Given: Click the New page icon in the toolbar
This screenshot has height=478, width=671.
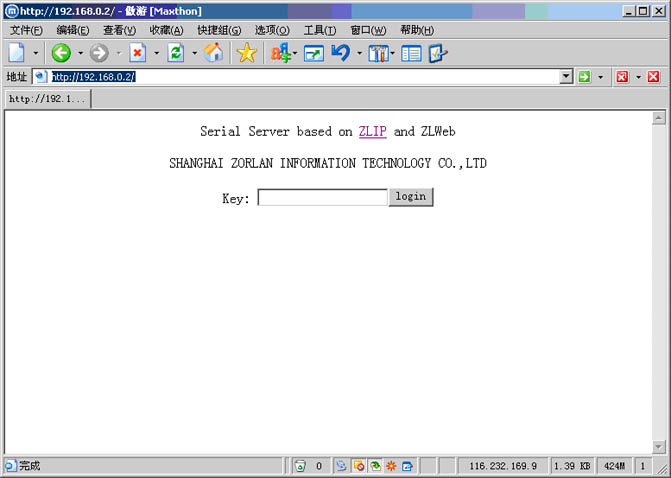Looking at the screenshot, I should coord(17,53).
